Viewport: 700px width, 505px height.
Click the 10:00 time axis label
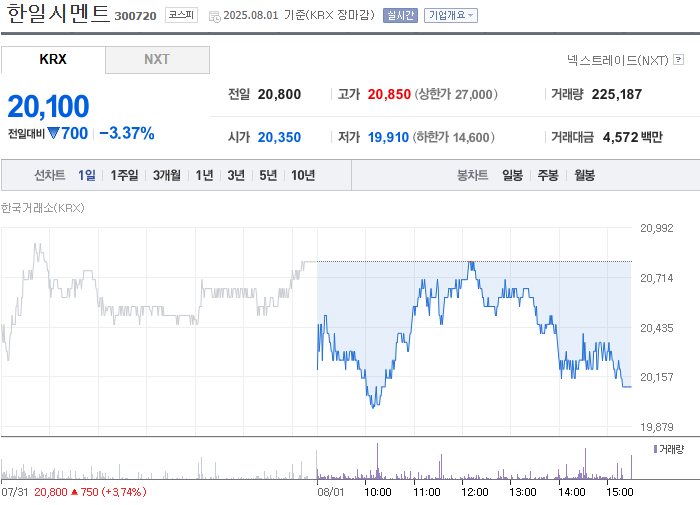coord(378,492)
